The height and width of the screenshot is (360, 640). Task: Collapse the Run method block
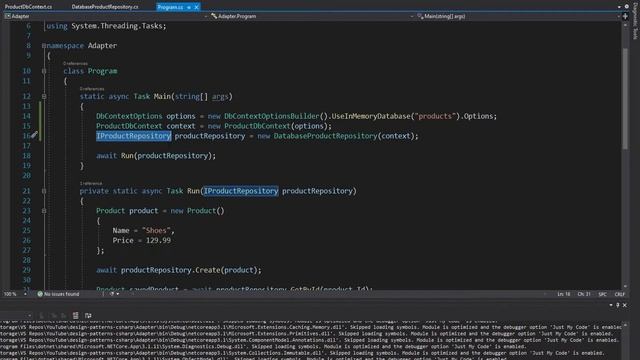click(44, 191)
